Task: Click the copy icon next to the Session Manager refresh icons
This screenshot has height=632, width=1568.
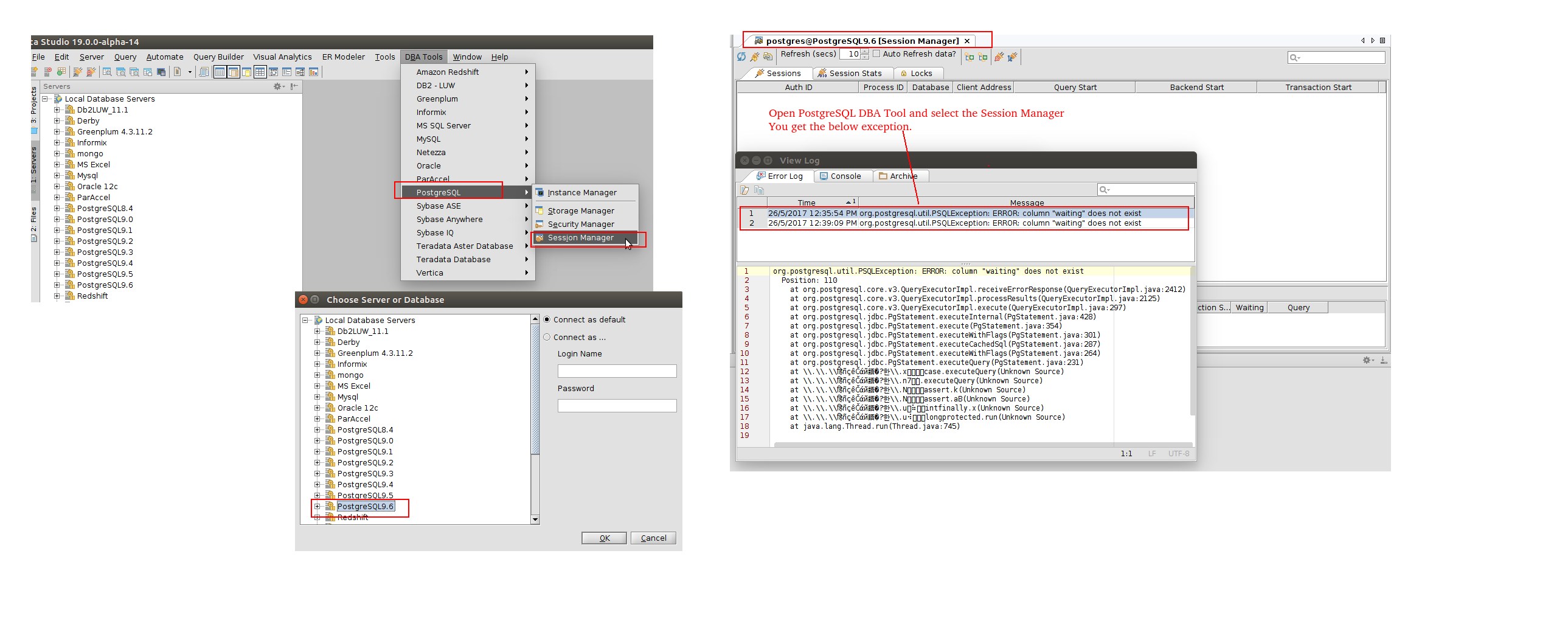Action: (x=768, y=57)
